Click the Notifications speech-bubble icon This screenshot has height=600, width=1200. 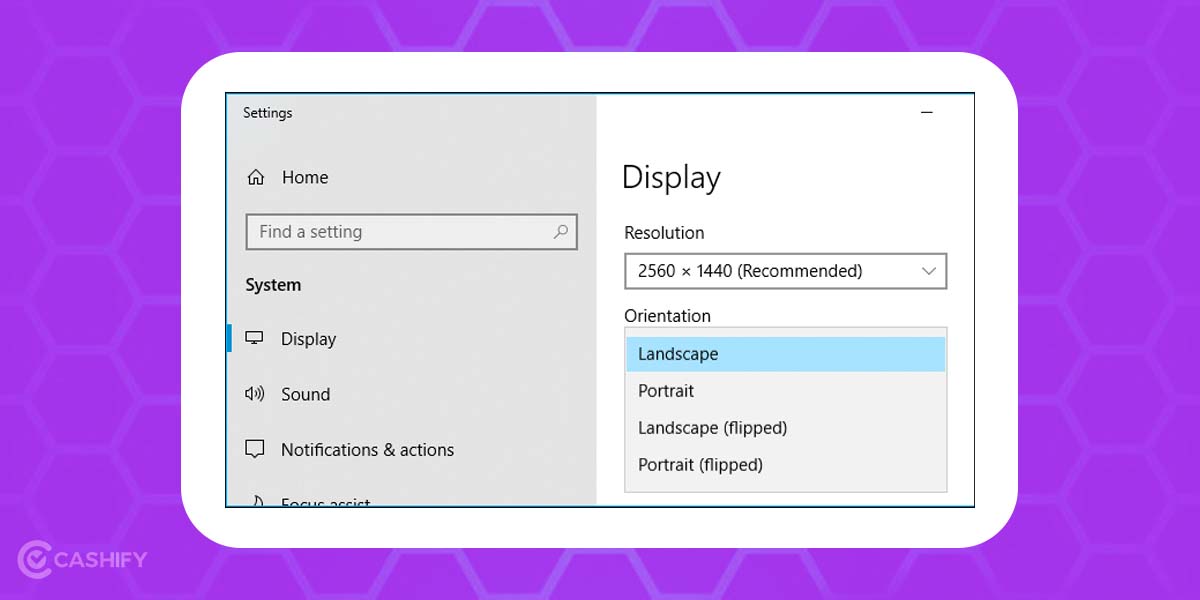255,450
